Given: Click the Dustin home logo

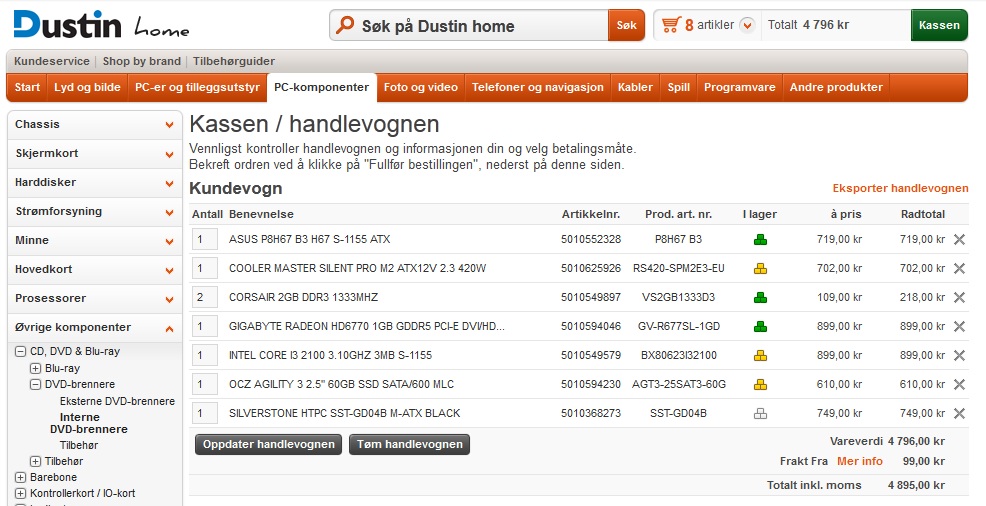Looking at the screenshot, I should [101, 25].
